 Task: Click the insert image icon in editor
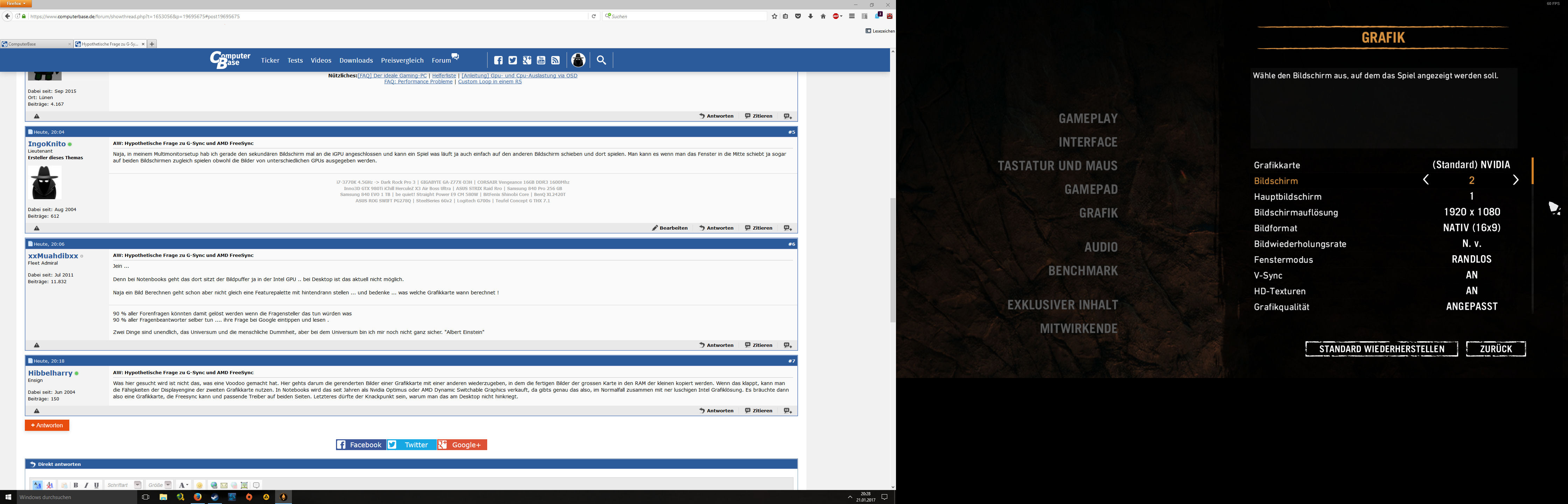244,485
